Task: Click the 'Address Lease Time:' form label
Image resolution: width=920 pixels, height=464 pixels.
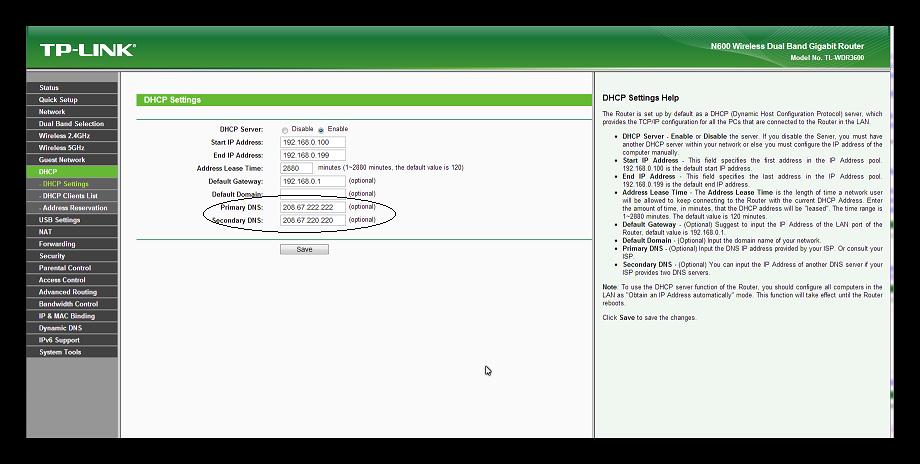Action: point(229,169)
